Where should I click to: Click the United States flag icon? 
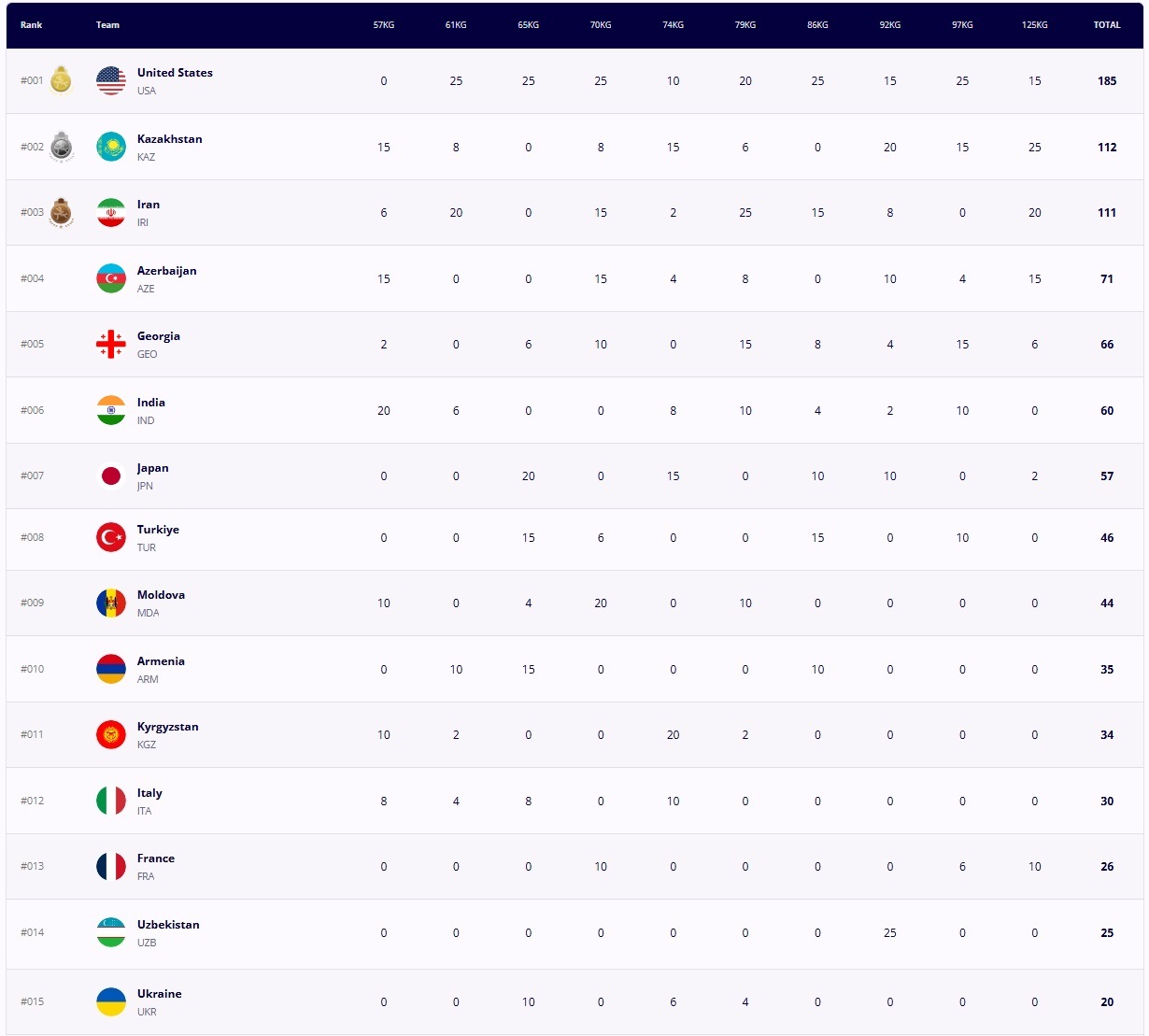[111, 81]
